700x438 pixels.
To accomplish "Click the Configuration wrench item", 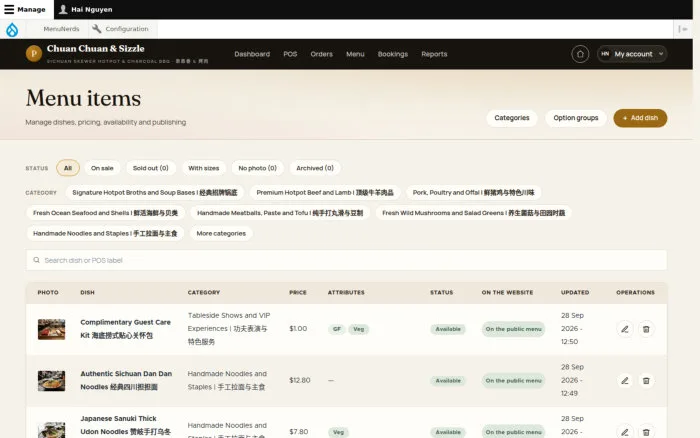I will click(121, 29).
